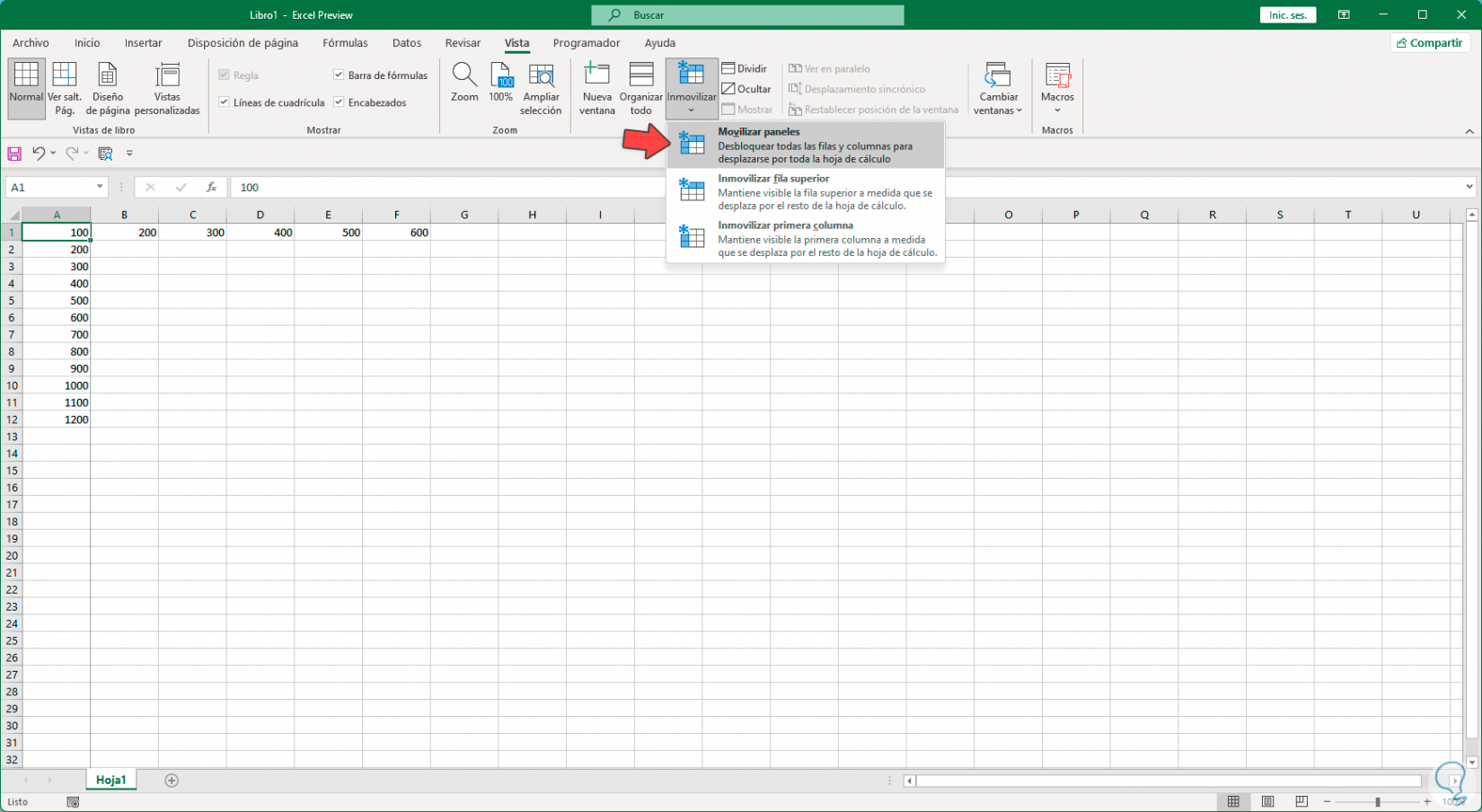Open Undo history dropdown arrow
The image size is (1482, 812).
pyautogui.click(x=54, y=154)
